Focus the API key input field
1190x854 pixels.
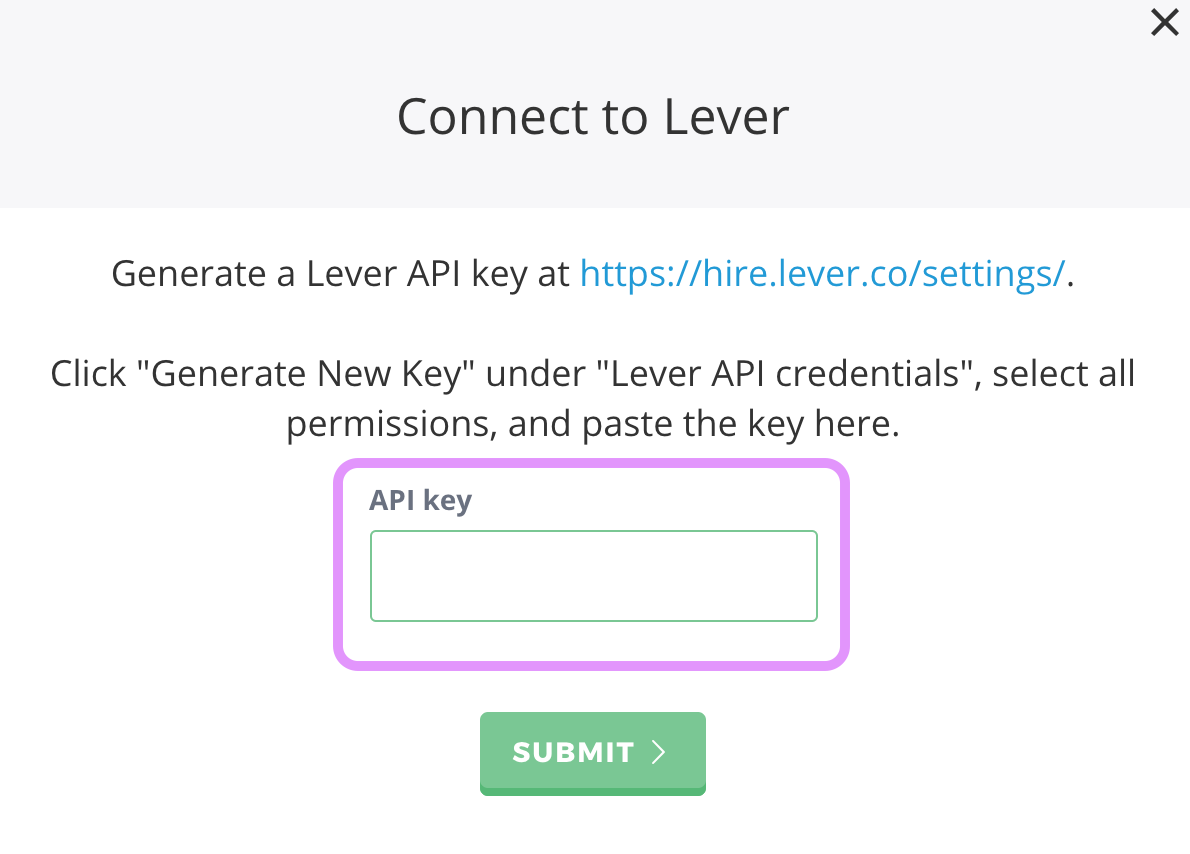[x=593, y=576]
